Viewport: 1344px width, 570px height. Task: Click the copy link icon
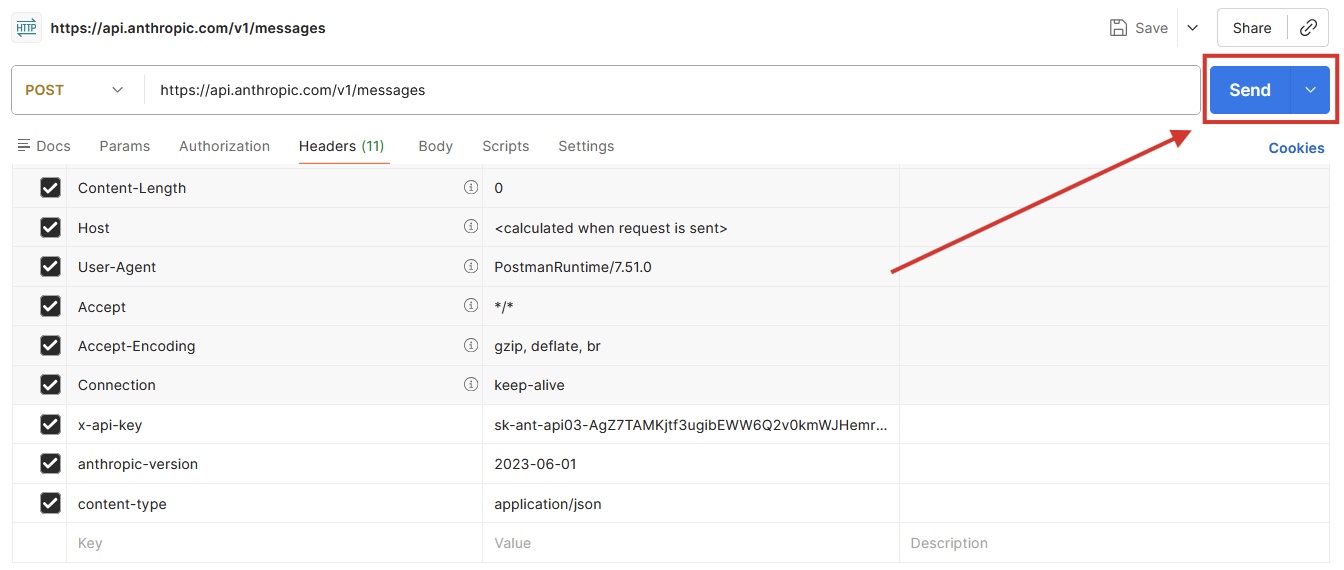(x=1308, y=28)
